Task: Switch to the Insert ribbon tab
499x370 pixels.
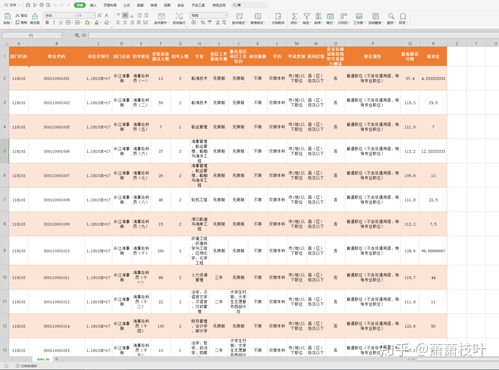Action: tap(93, 5)
